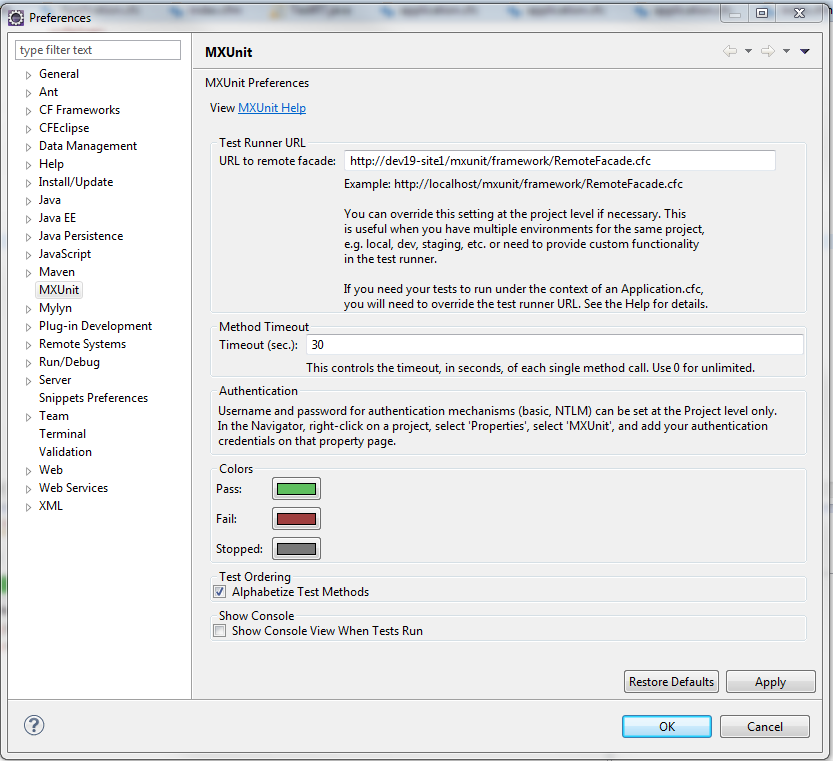
Task: Select Snippets Preferences item
Action: coord(94,398)
